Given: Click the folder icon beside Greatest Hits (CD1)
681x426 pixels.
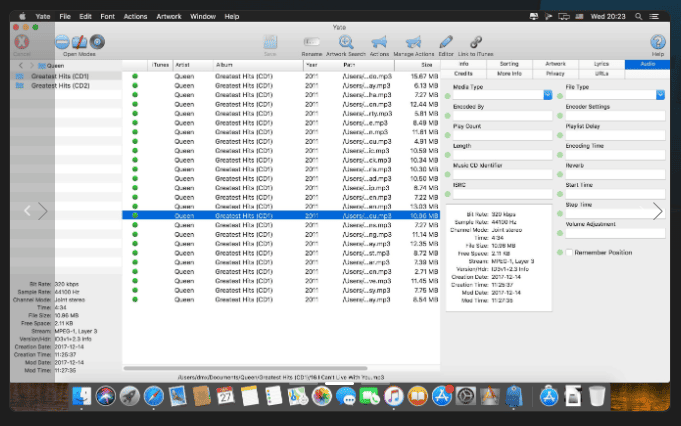Looking at the screenshot, I should pos(20,76).
